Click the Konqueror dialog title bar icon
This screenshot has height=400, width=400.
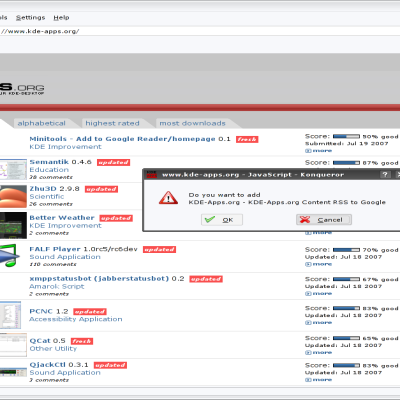[152, 174]
